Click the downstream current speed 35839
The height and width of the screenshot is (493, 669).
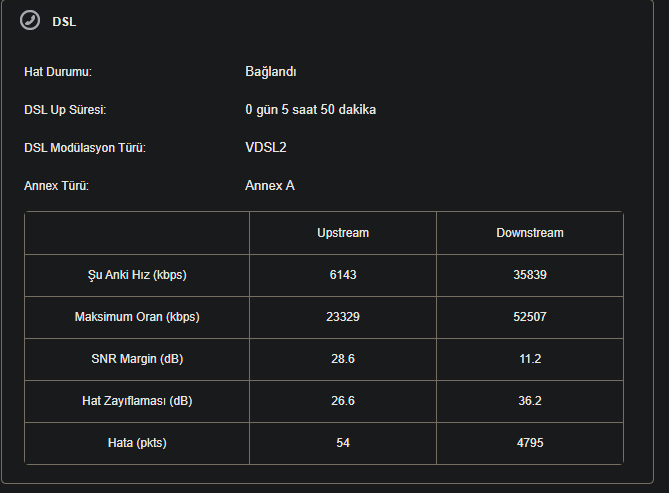point(530,275)
